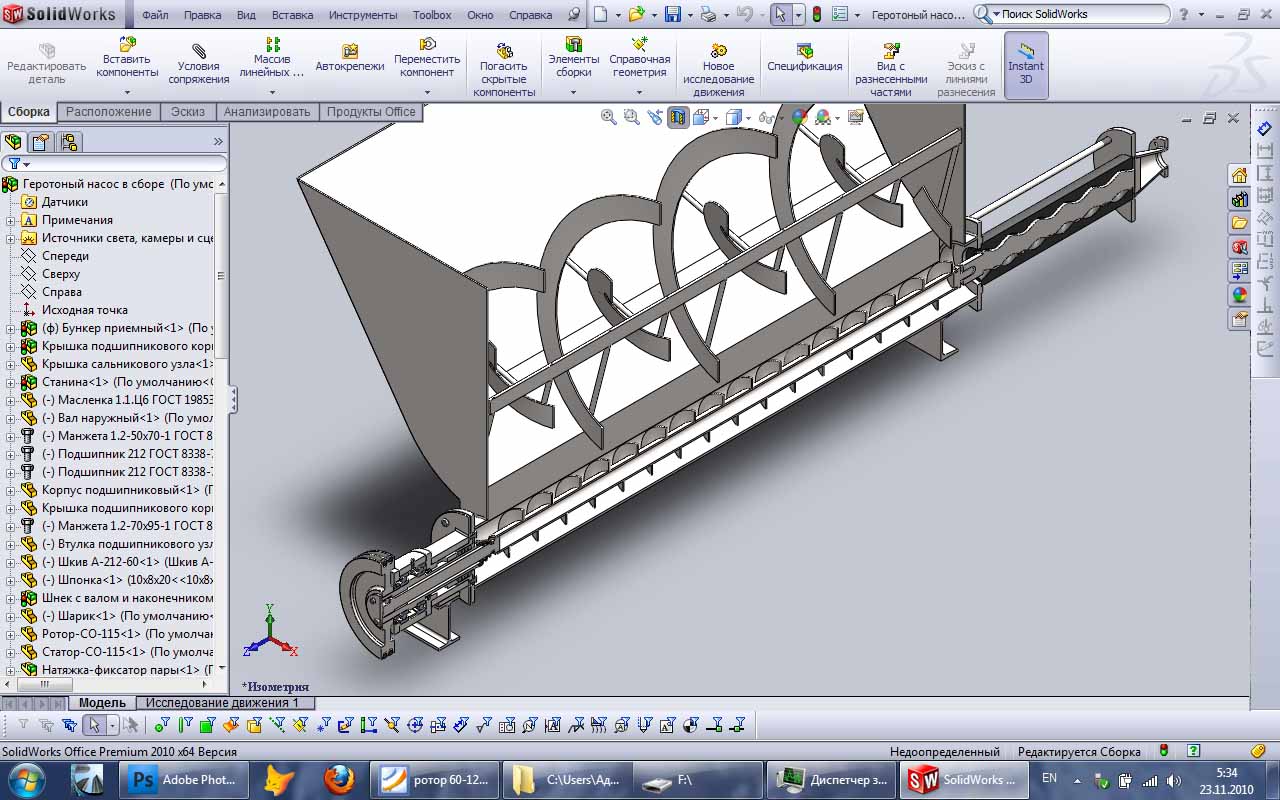Select the Датчики tree item
This screenshot has width=1280, height=800.
tap(65, 202)
